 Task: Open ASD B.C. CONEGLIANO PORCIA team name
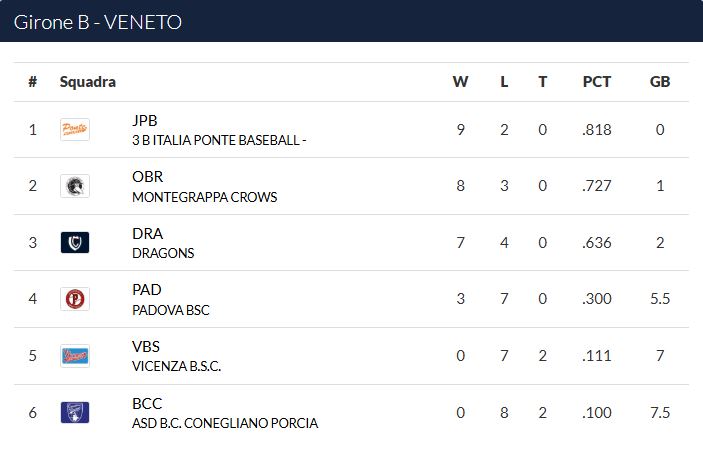(x=225, y=423)
